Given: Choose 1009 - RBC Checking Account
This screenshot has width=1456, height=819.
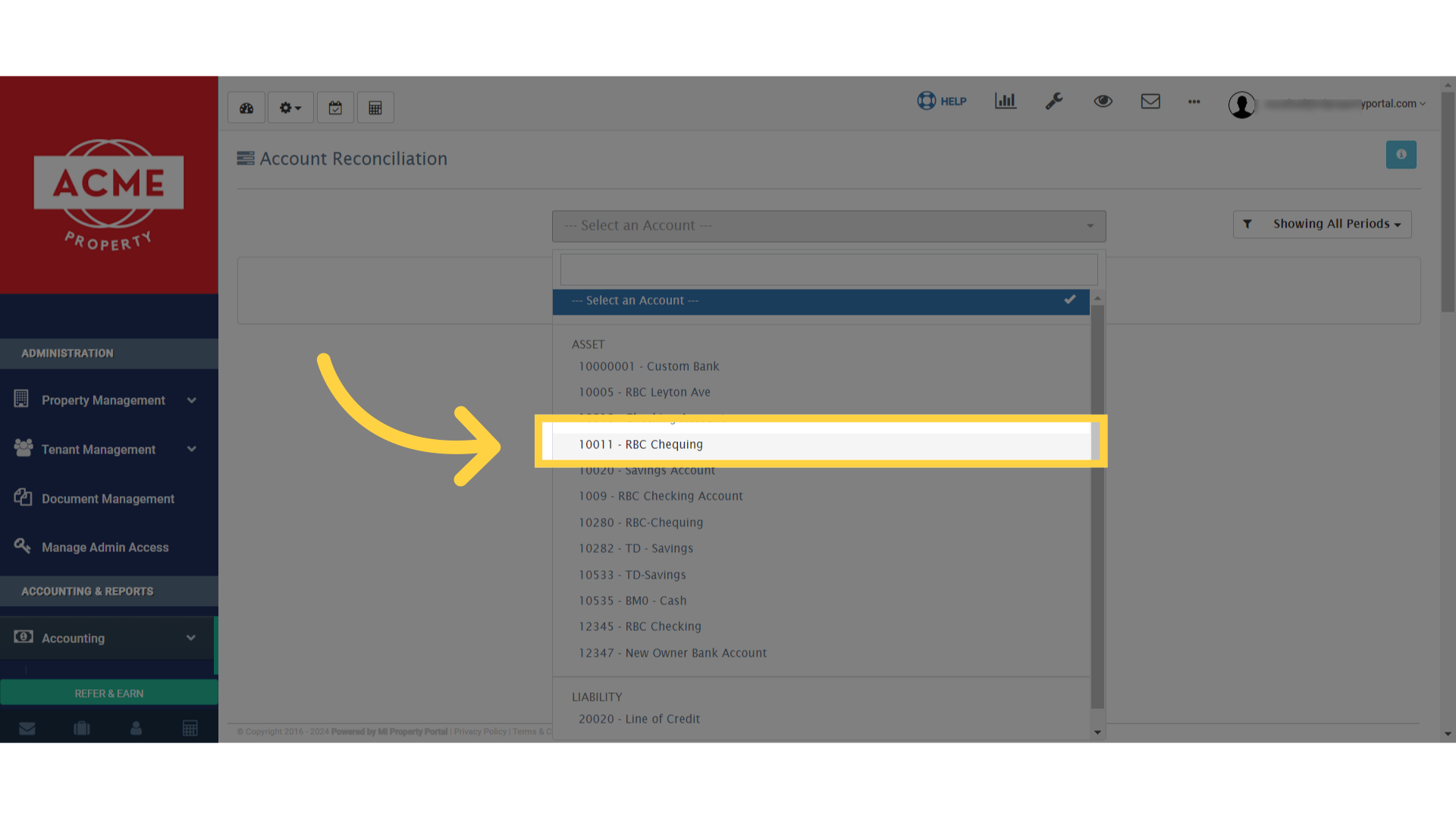Looking at the screenshot, I should pos(821,496).
